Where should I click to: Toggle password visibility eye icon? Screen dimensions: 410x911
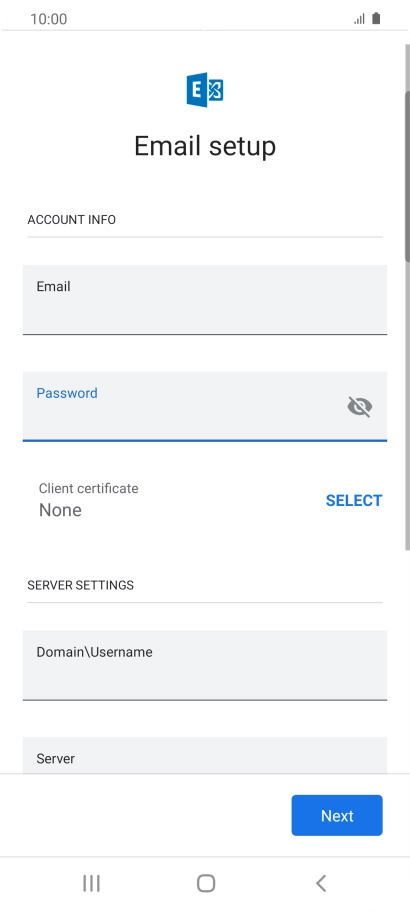[359, 407]
